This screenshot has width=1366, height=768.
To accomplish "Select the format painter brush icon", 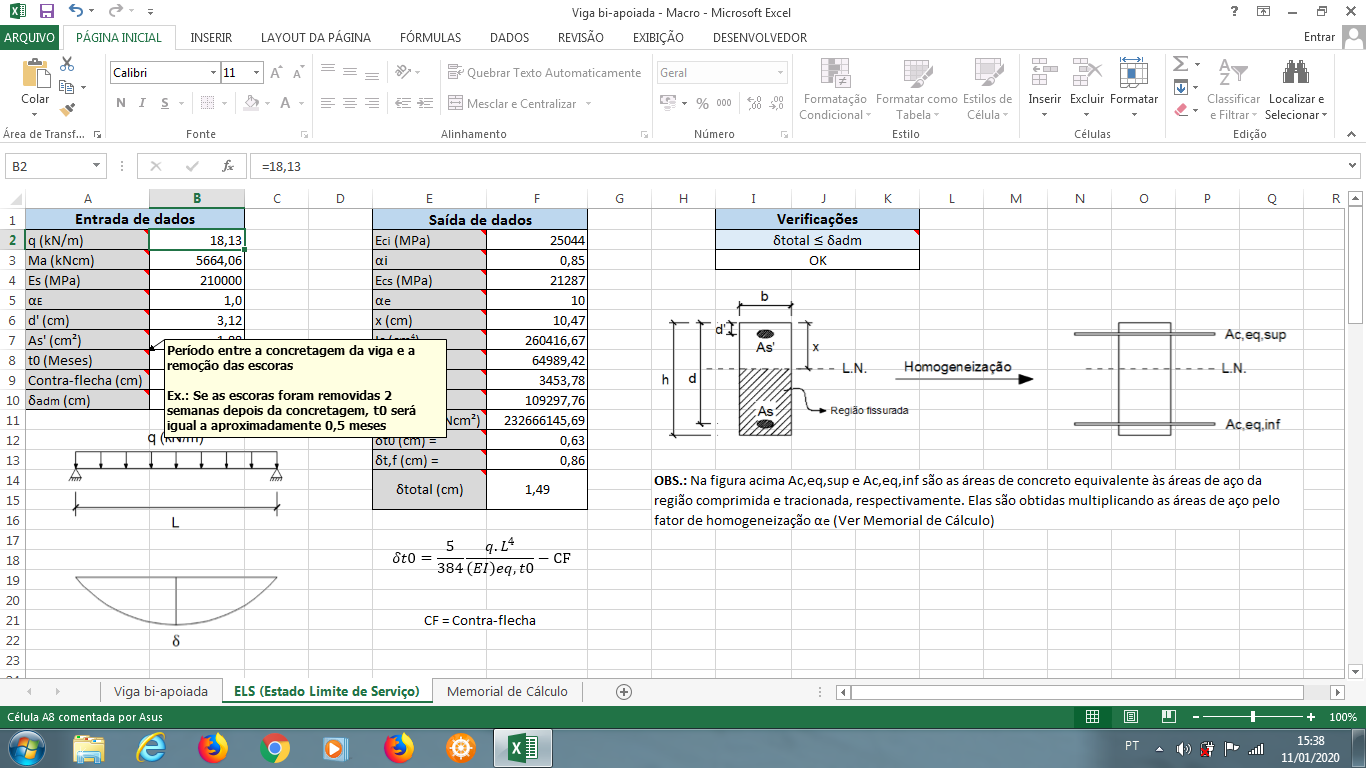I will coord(67,110).
